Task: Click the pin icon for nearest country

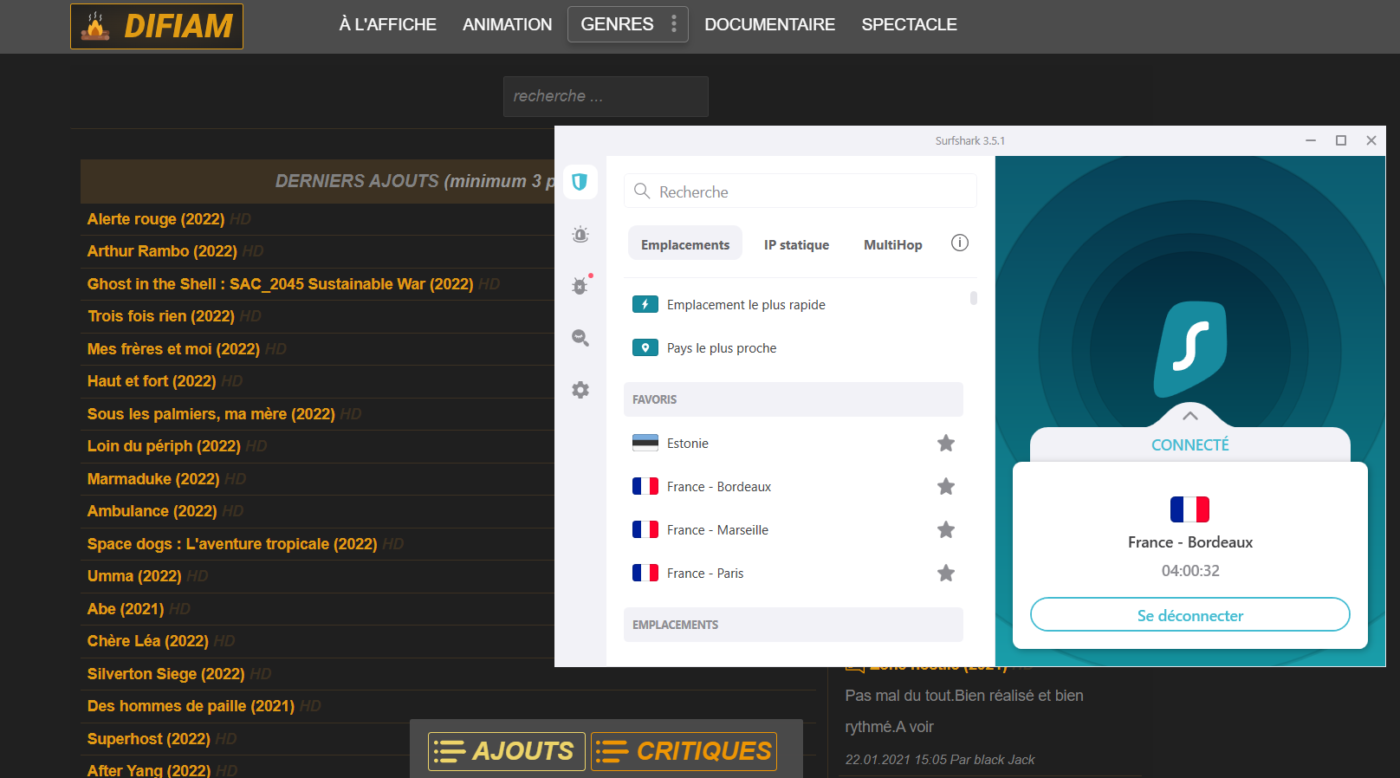Action: tap(645, 348)
